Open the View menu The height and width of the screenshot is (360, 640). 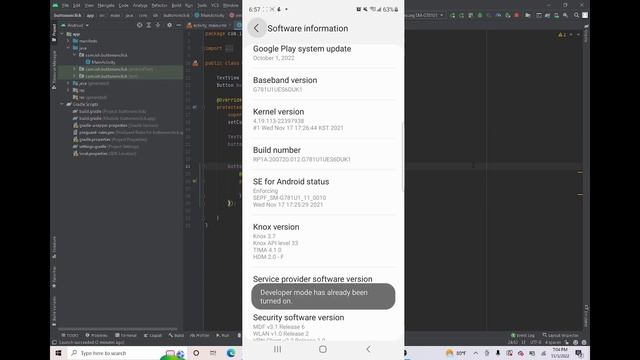pyautogui.click(x=89, y=5)
